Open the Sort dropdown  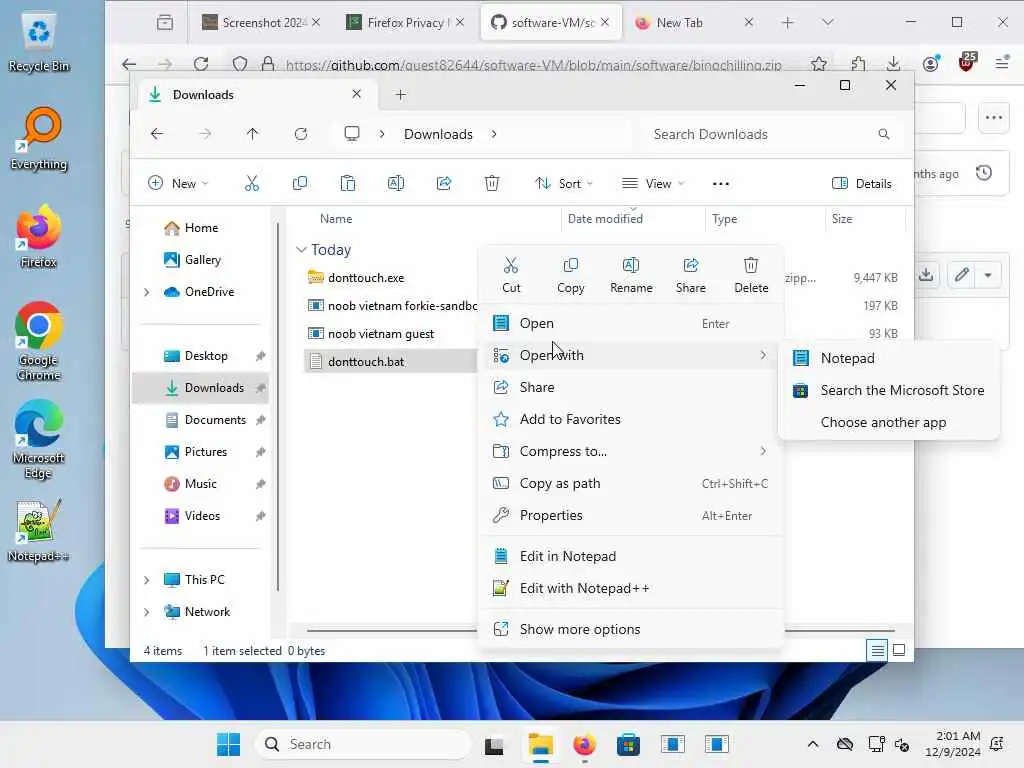point(564,184)
